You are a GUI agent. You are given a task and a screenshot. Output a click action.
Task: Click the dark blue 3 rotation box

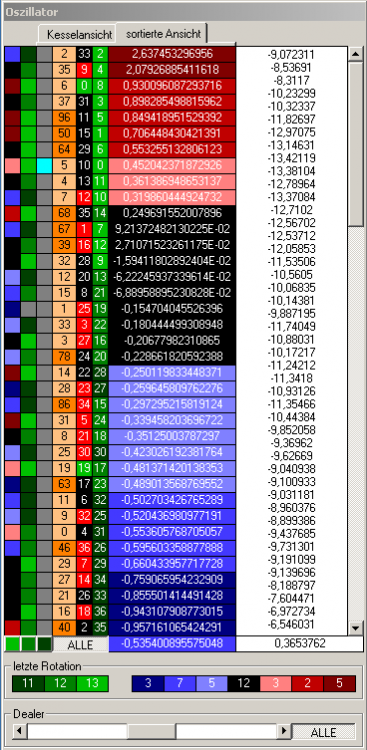click(x=147, y=683)
